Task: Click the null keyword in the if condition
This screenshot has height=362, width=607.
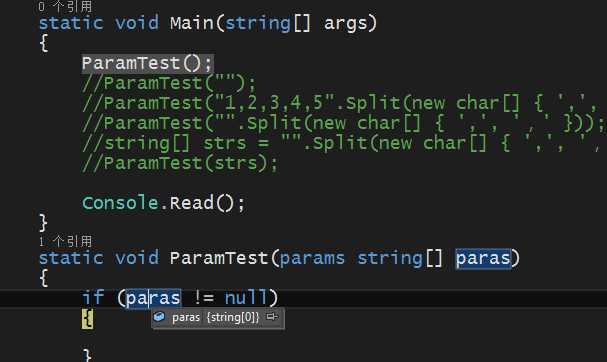Action: point(245,298)
